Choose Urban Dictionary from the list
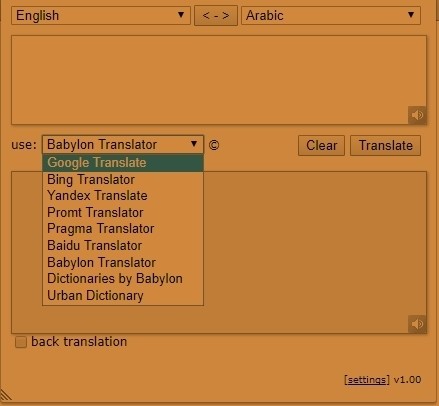Image resolution: width=439 pixels, height=406 pixels. click(x=123, y=295)
